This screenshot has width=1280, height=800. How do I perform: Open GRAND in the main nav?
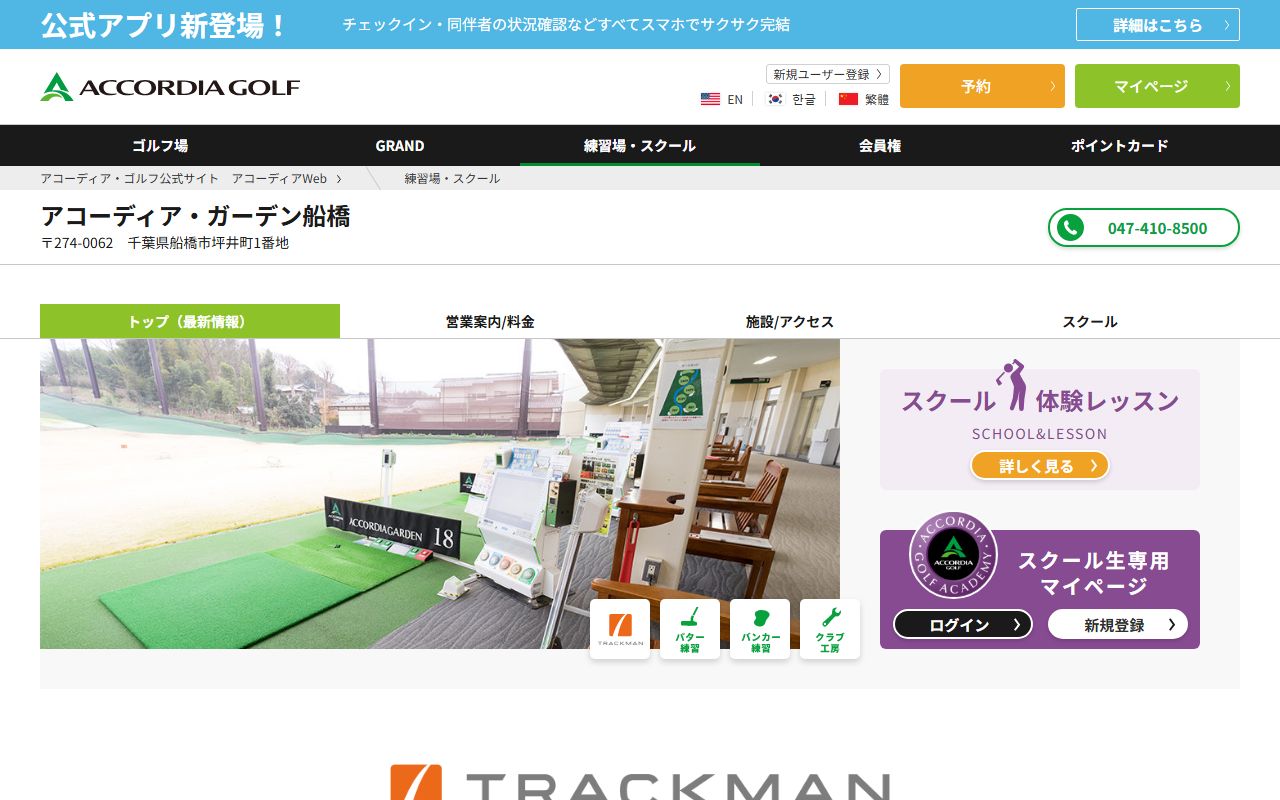[x=400, y=145]
